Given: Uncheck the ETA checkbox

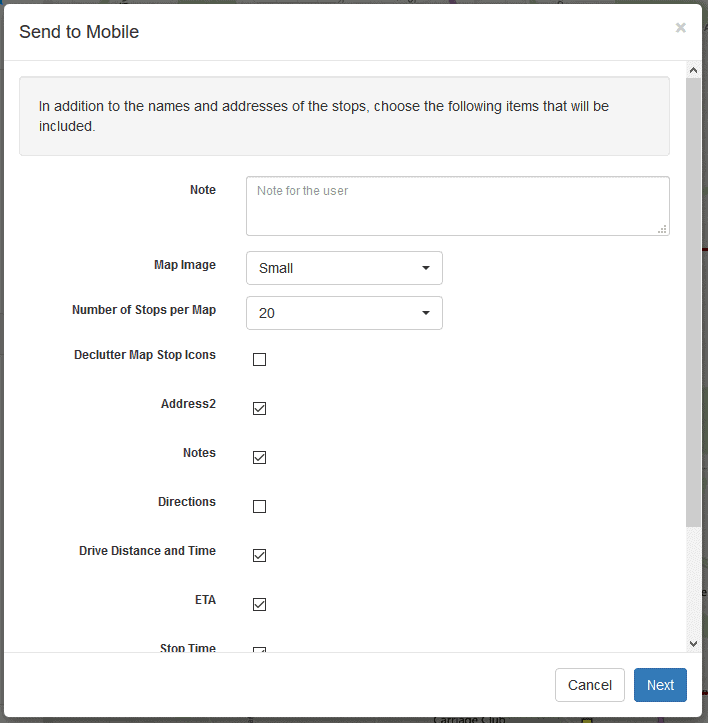Looking at the screenshot, I should [259, 604].
